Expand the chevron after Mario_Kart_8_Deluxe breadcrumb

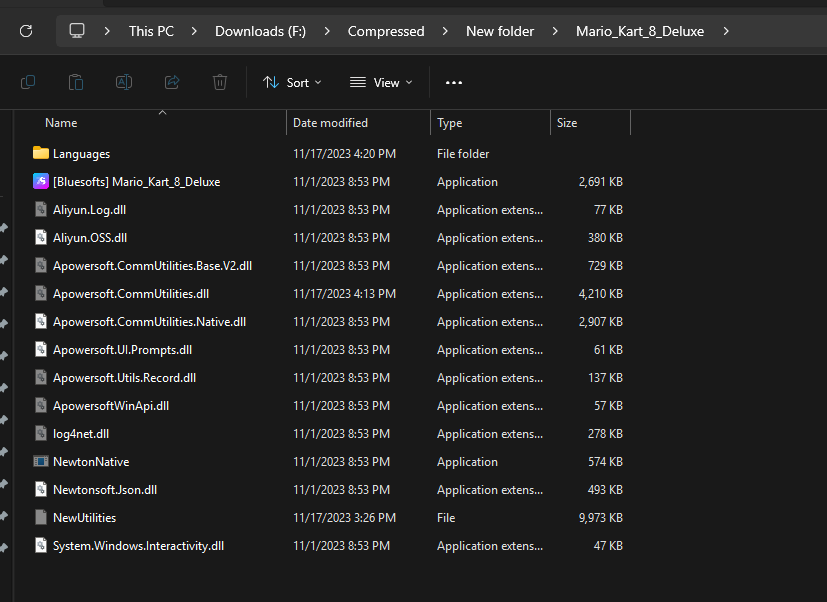[x=726, y=31]
